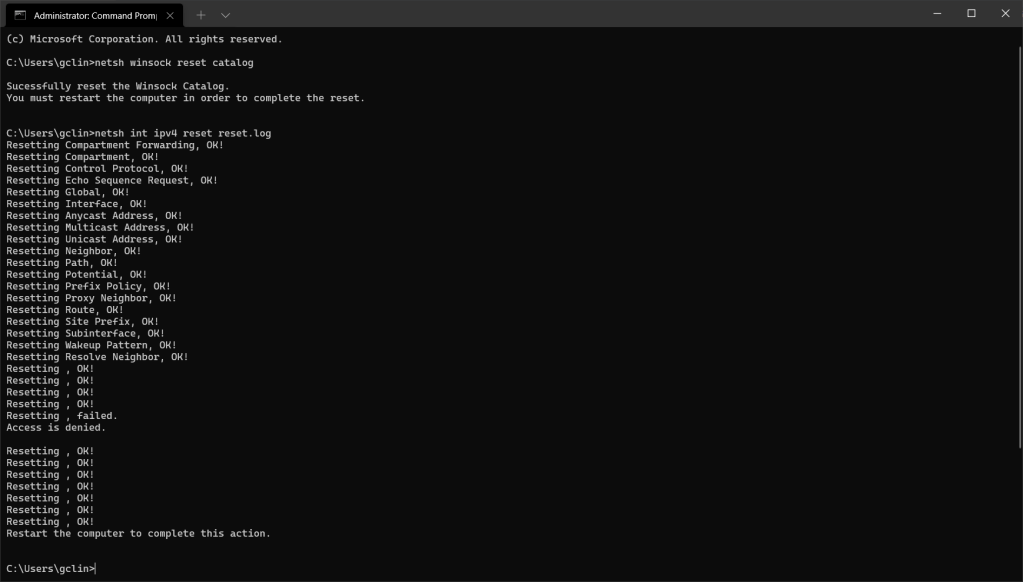Screen dimensions: 1023x582
Task: Expand the new tab profile dropdown
Action: pyautogui.click(x=225, y=15)
